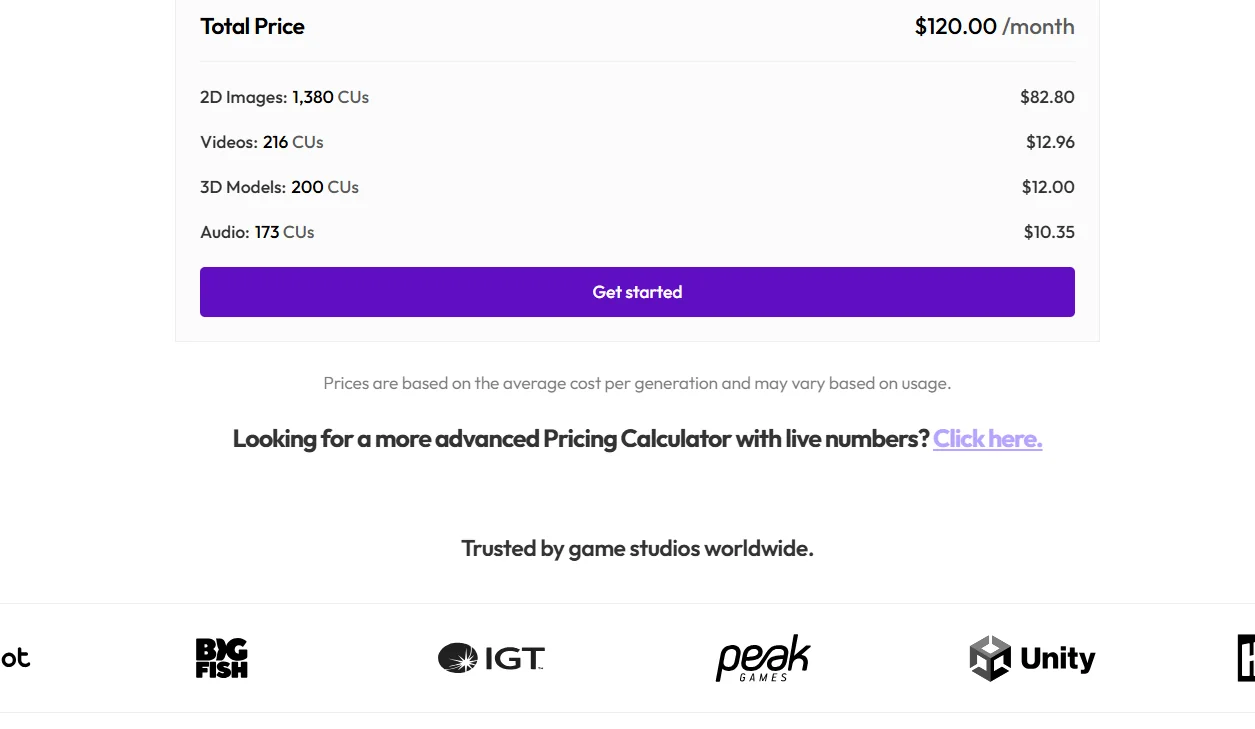The height and width of the screenshot is (729, 1255).
Task: Click the partially visible logo at left edge
Action: point(15,658)
